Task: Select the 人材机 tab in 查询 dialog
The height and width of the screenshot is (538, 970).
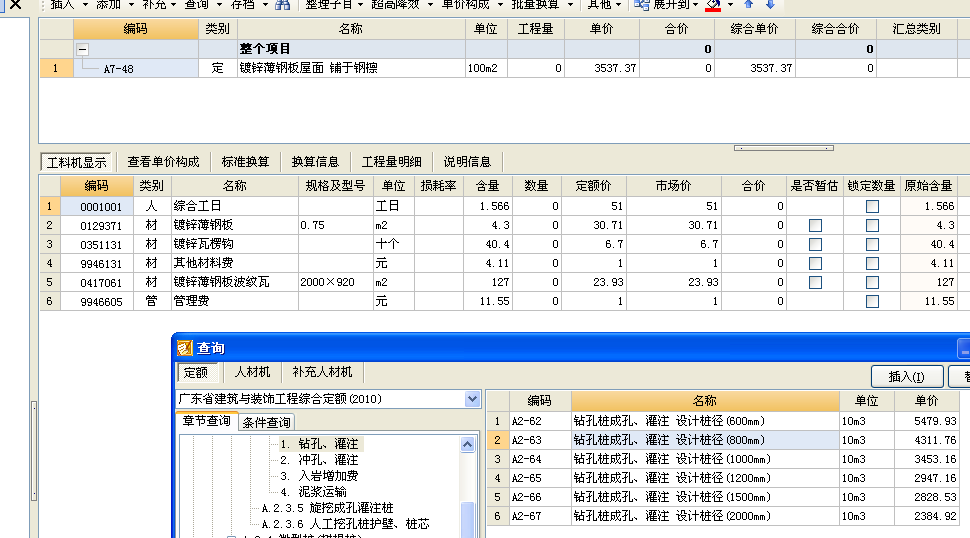Action: point(252,372)
